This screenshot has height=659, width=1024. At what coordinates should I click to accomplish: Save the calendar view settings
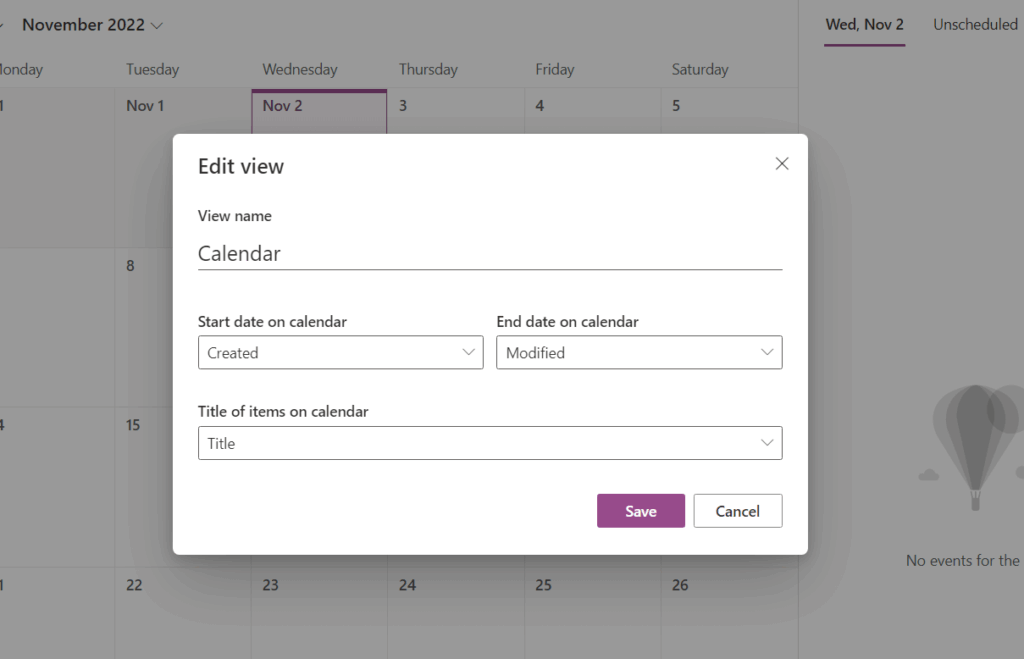641,511
